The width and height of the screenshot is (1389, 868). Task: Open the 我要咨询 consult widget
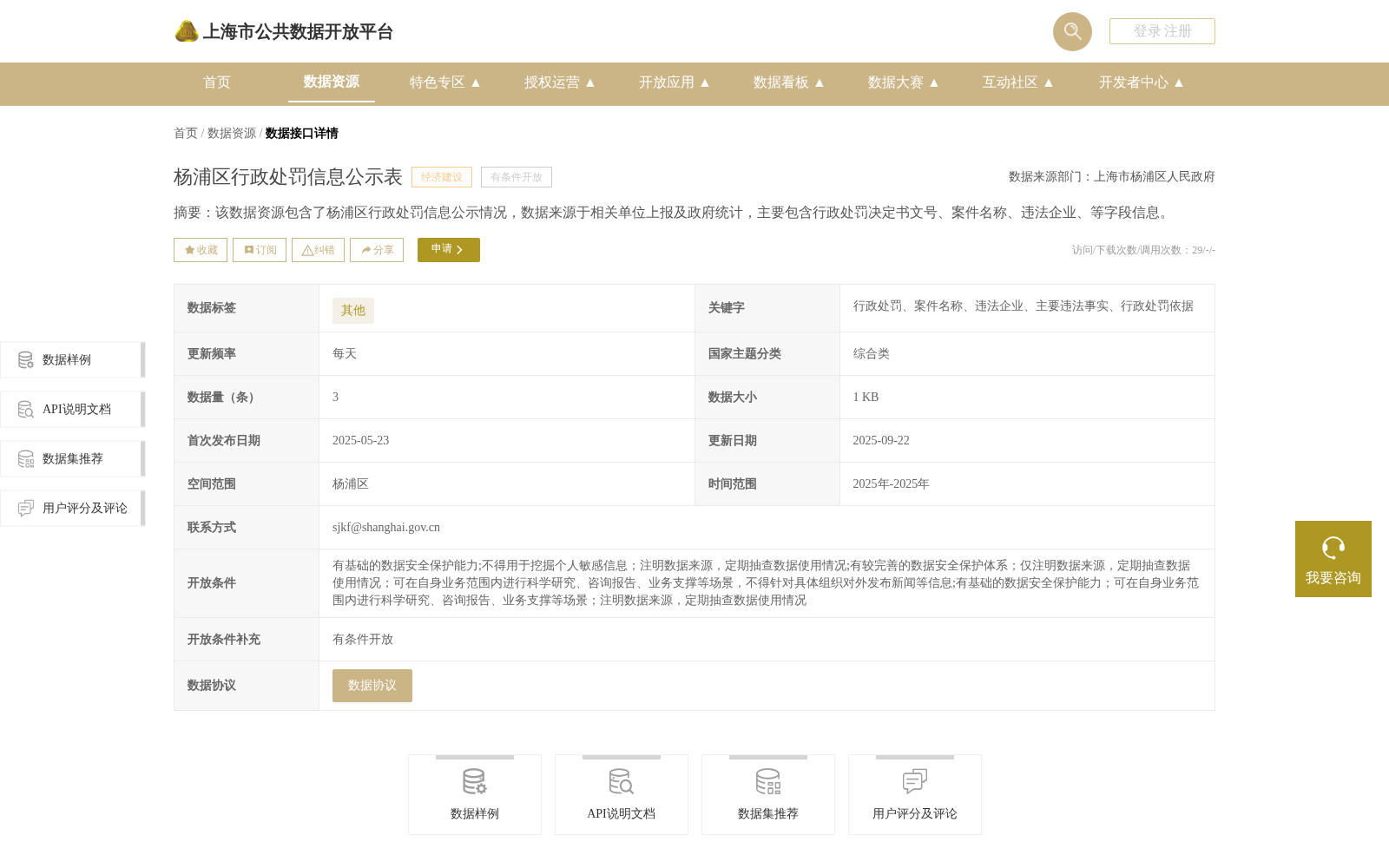1333,559
